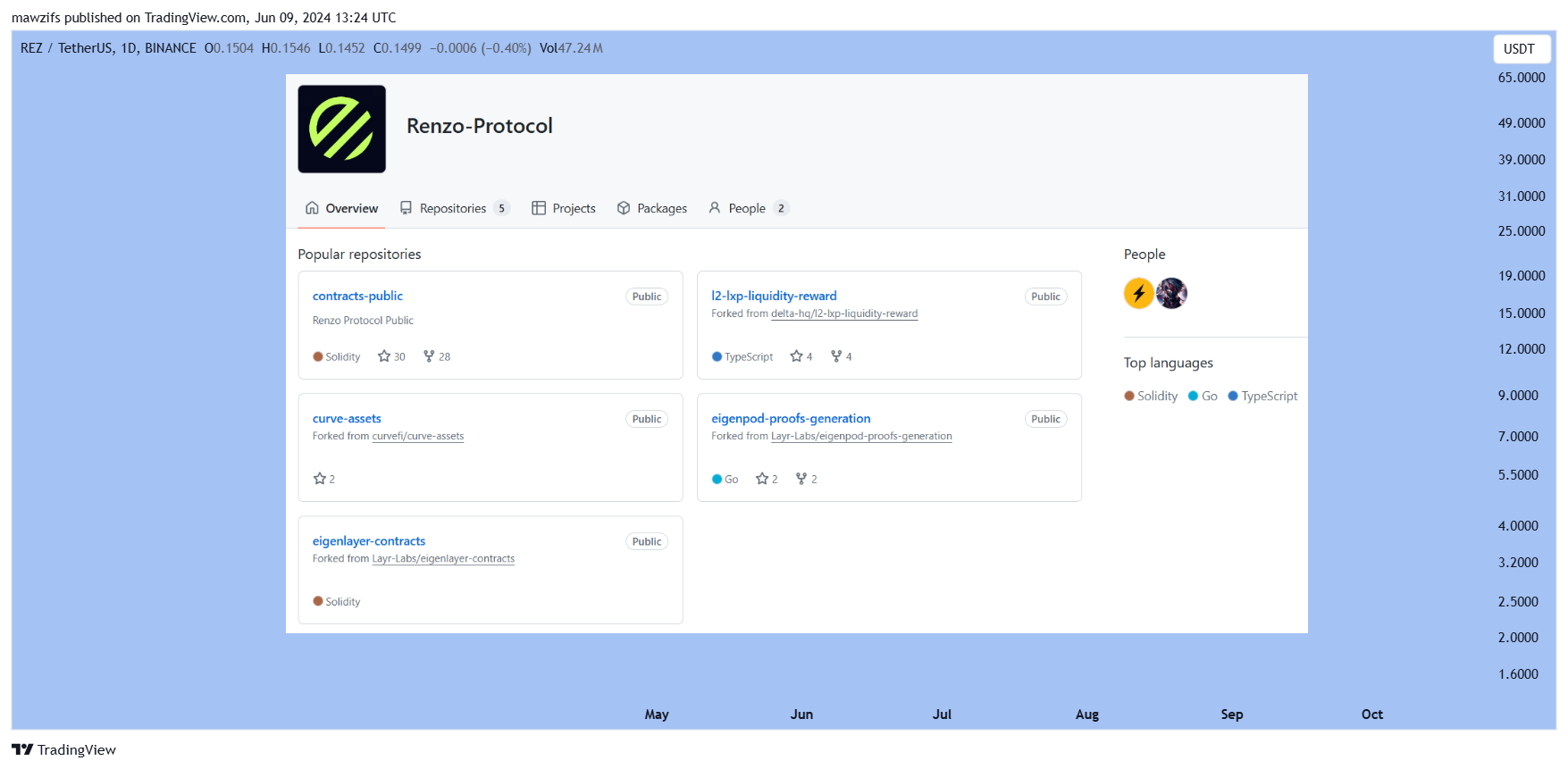Select Go in Top languages
The width and height of the screenshot is (1568, 769).
tap(1203, 396)
